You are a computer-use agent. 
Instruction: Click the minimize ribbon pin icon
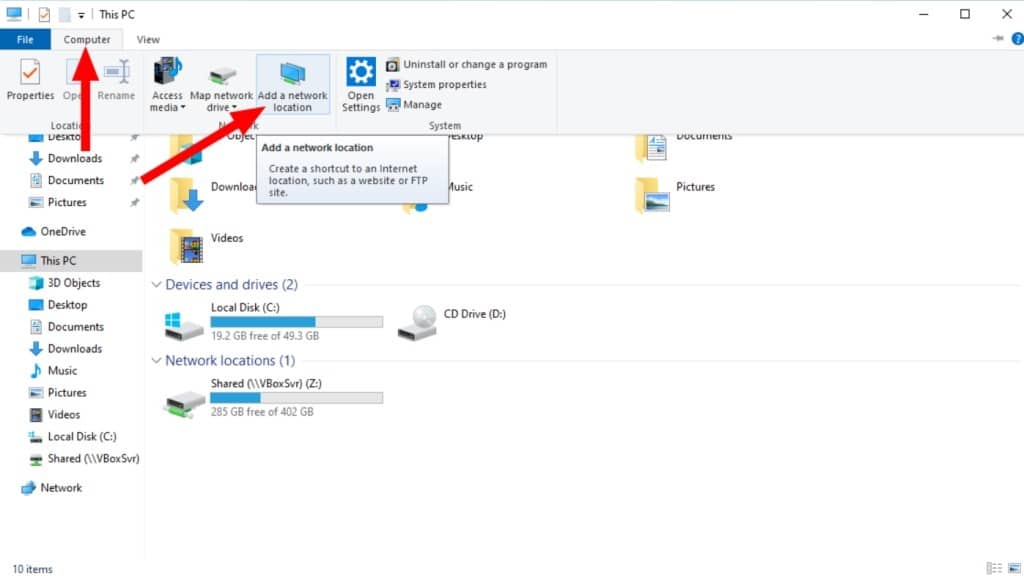998,39
